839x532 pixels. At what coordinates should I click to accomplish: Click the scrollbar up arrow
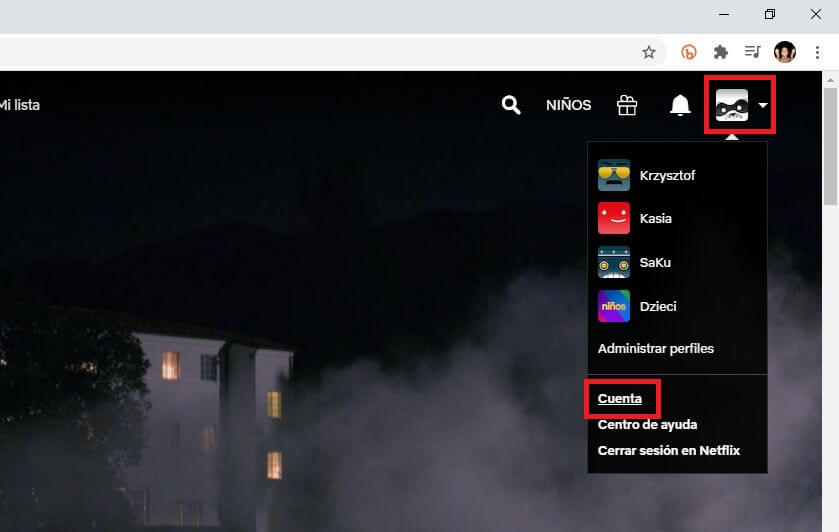coord(830,80)
